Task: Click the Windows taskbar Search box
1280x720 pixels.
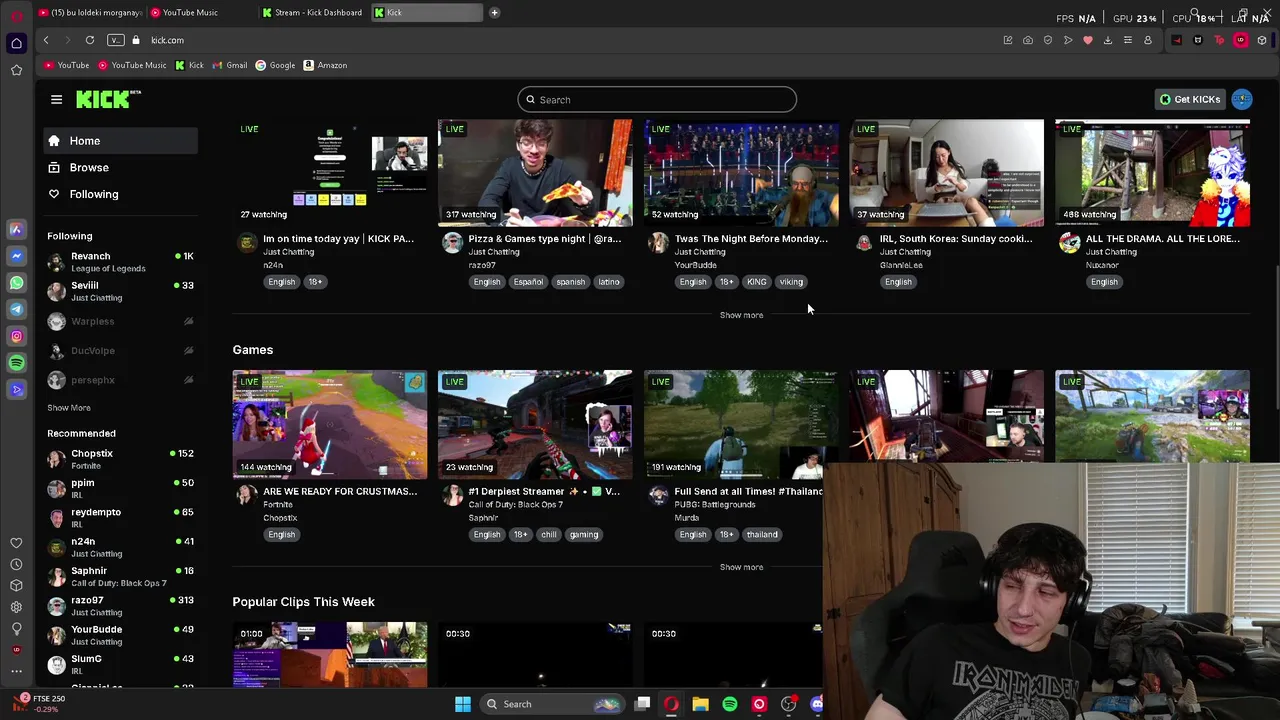Action: (x=552, y=704)
